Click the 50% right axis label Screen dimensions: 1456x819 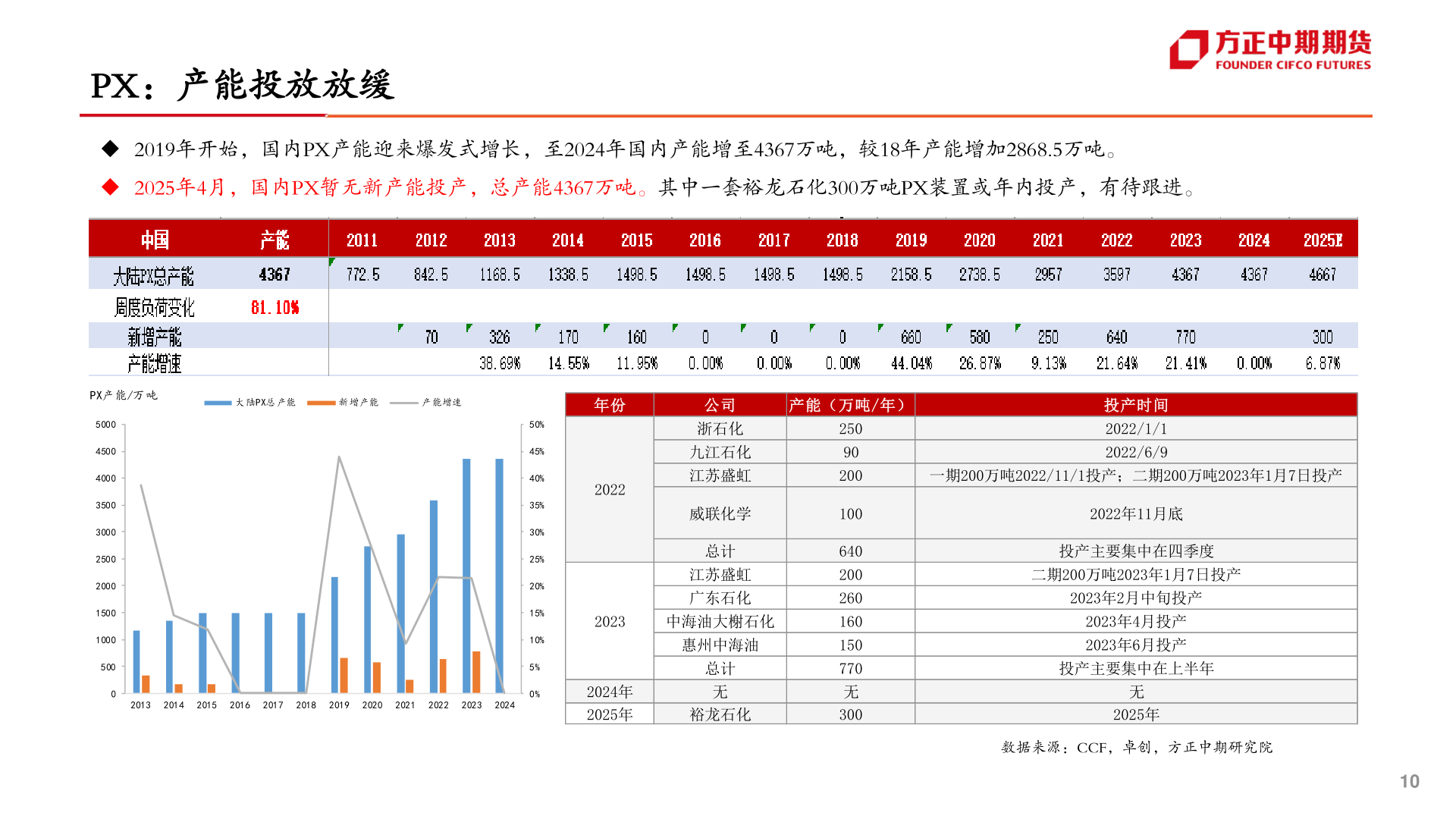click(536, 425)
